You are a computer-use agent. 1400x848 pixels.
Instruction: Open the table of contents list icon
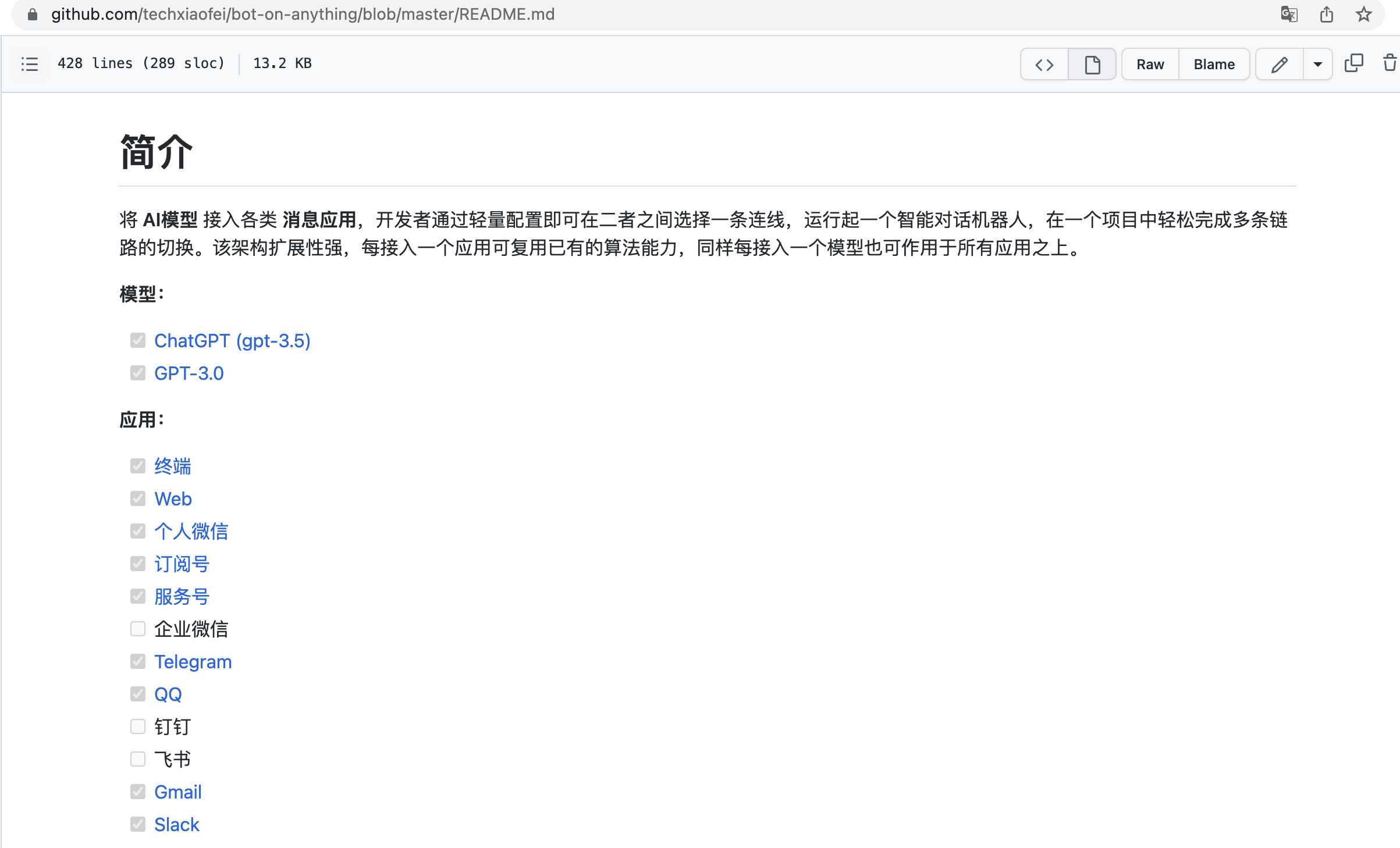coord(29,64)
